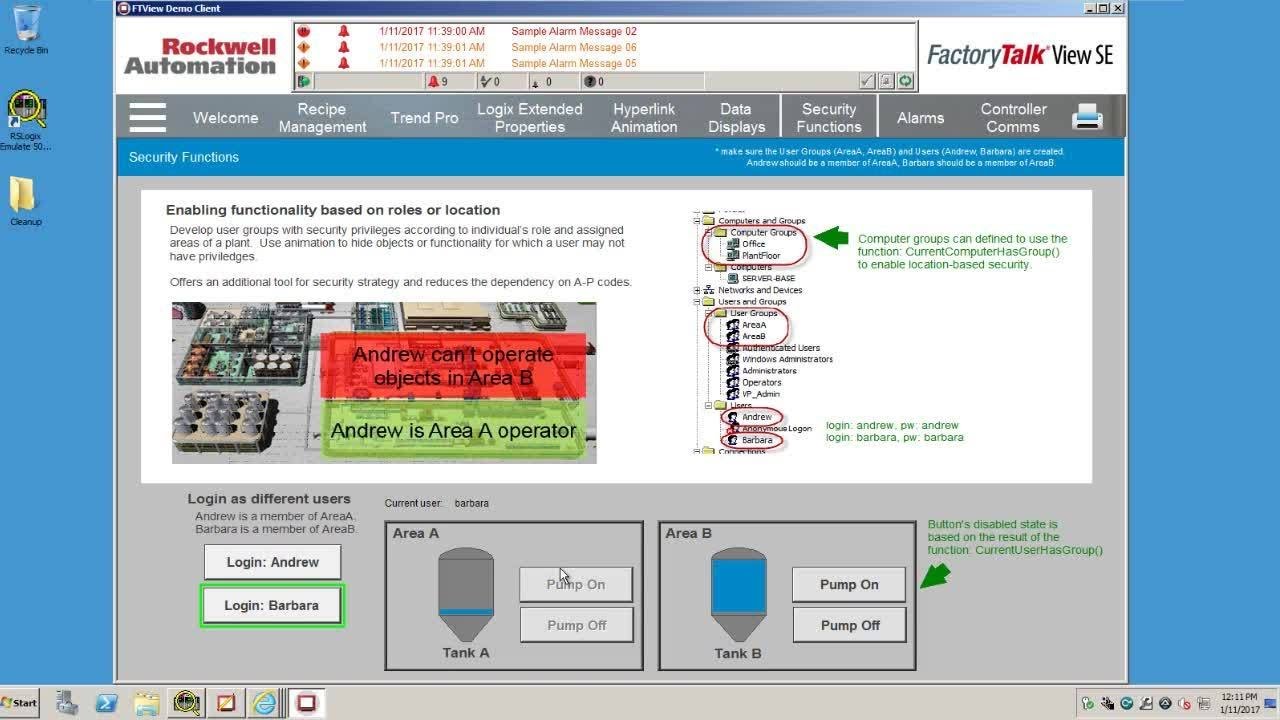Click the disabled Pump Off in Area A
1280x720 pixels.
(576, 625)
